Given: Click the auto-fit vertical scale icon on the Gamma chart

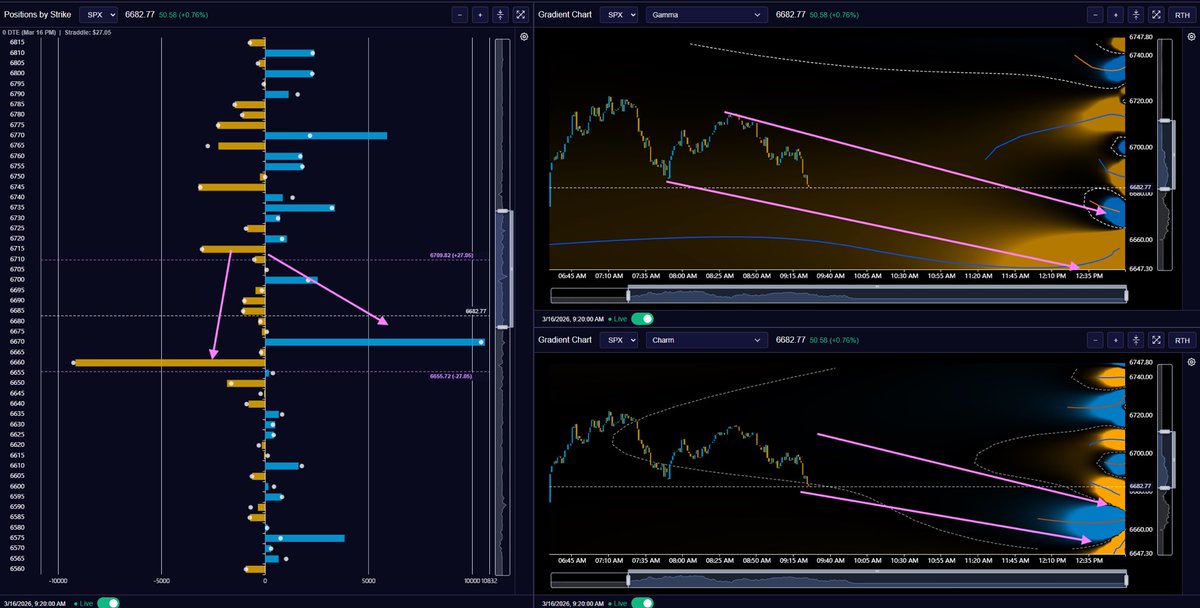Looking at the screenshot, I should click(1137, 14).
